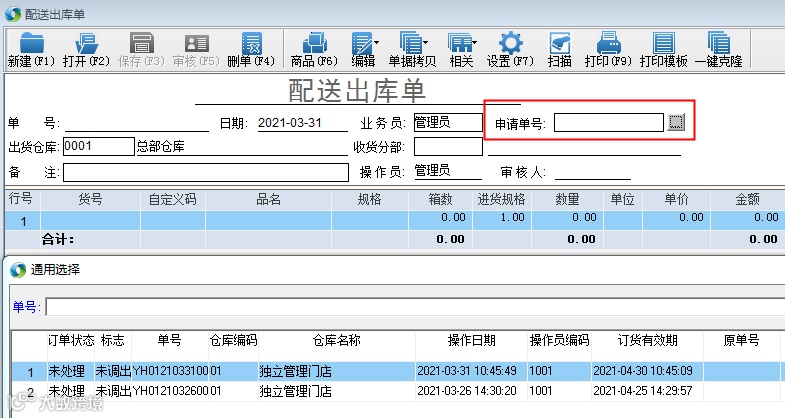The width and height of the screenshot is (785, 418).
Task: Click the 操作员编码 column header
Action: [559, 340]
